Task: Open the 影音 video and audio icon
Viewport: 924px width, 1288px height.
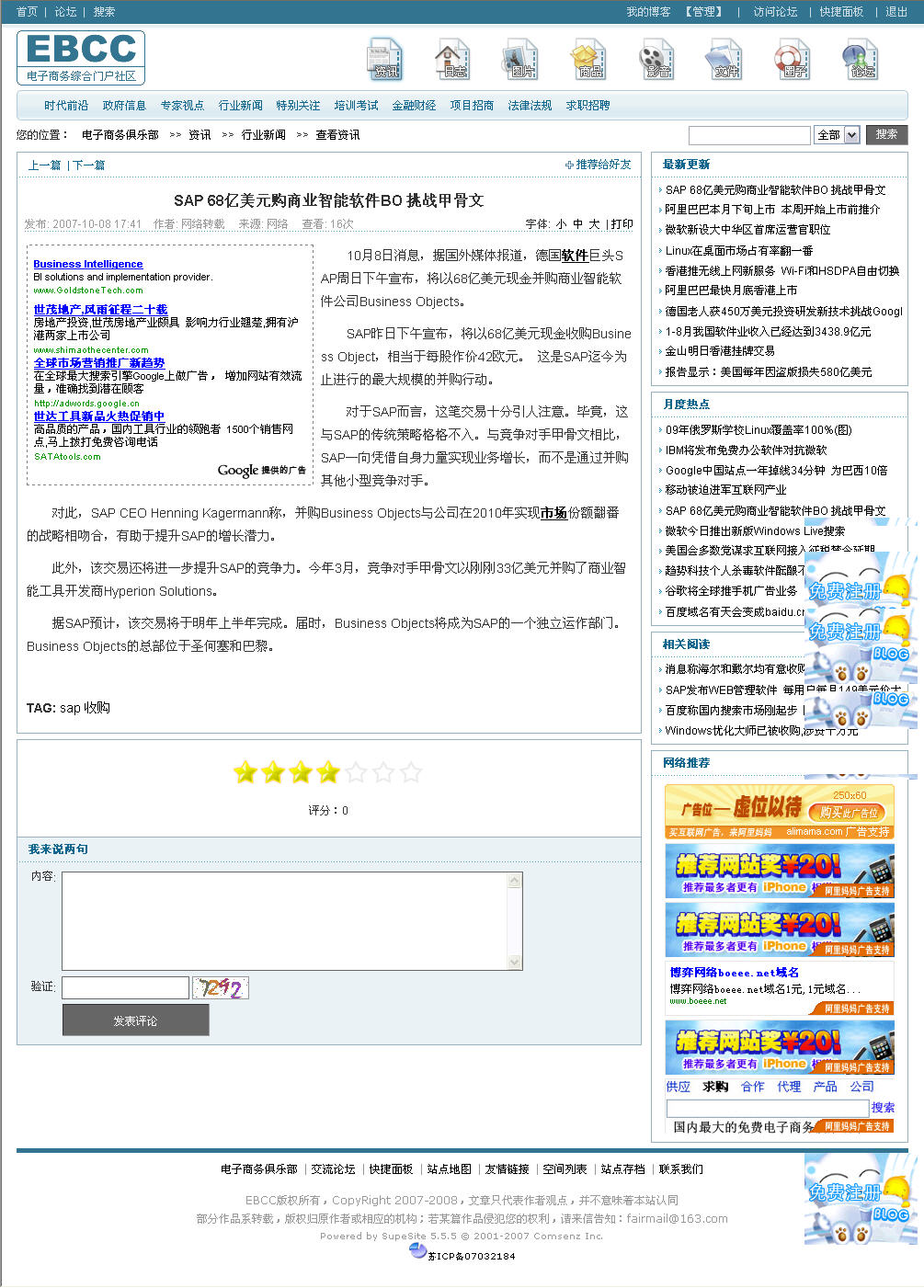Action: (657, 59)
